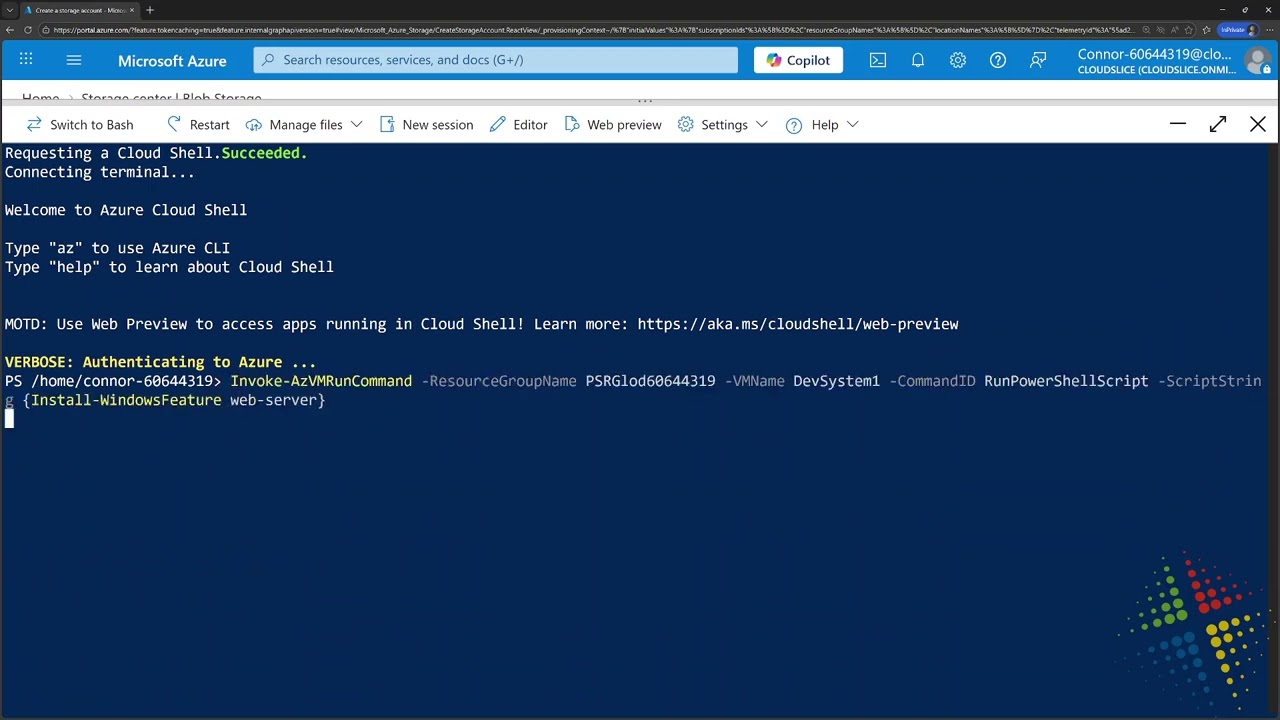Open portal settings gear
The image size is (1280, 720).
coord(958,60)
